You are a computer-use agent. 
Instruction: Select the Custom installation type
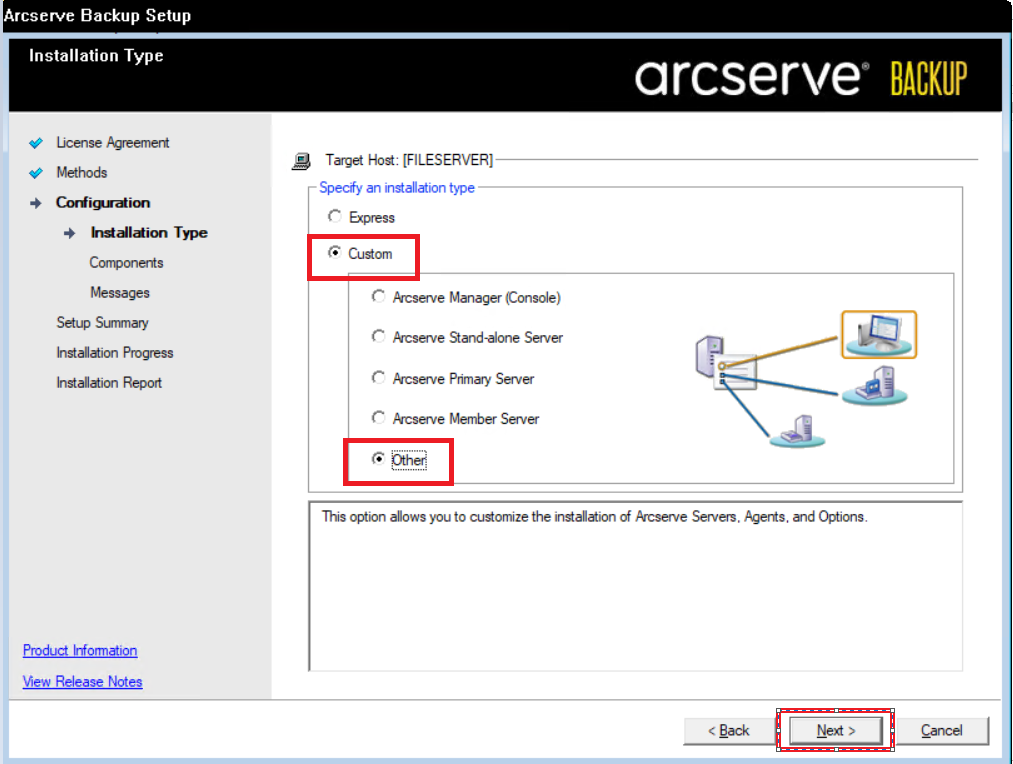pos(335,253)
